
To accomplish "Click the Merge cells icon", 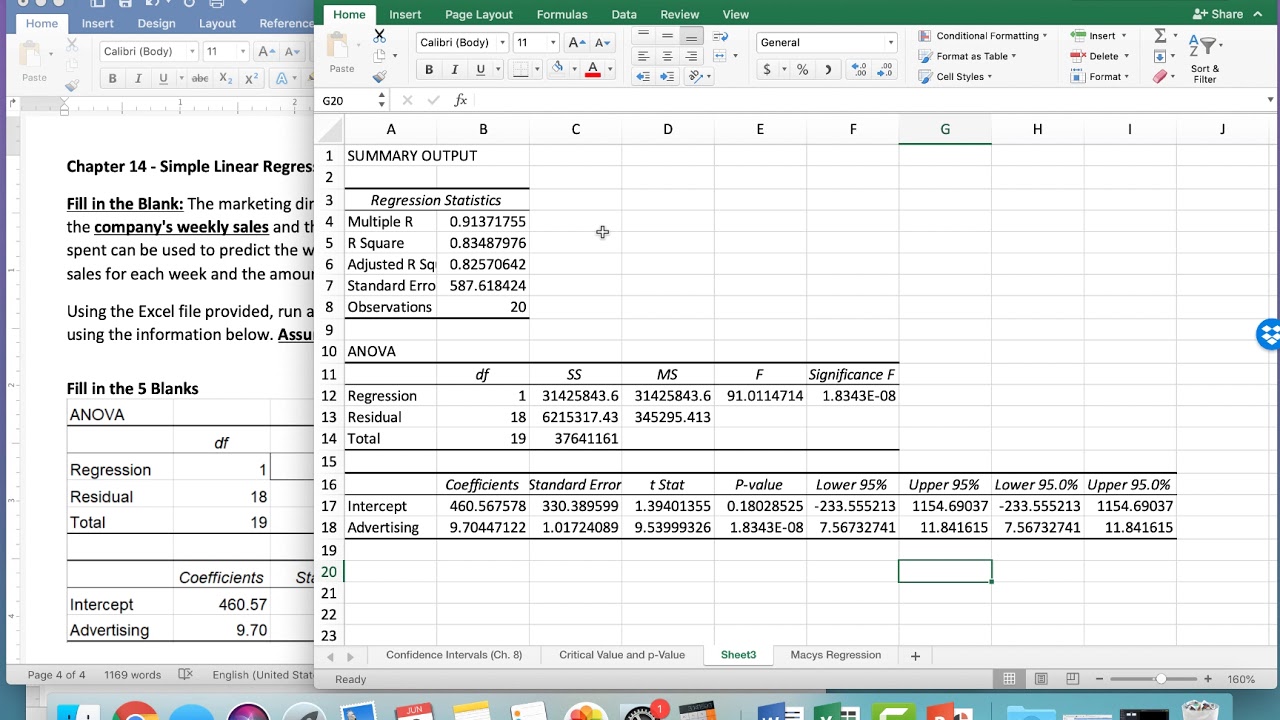I will tap(720, 56).
